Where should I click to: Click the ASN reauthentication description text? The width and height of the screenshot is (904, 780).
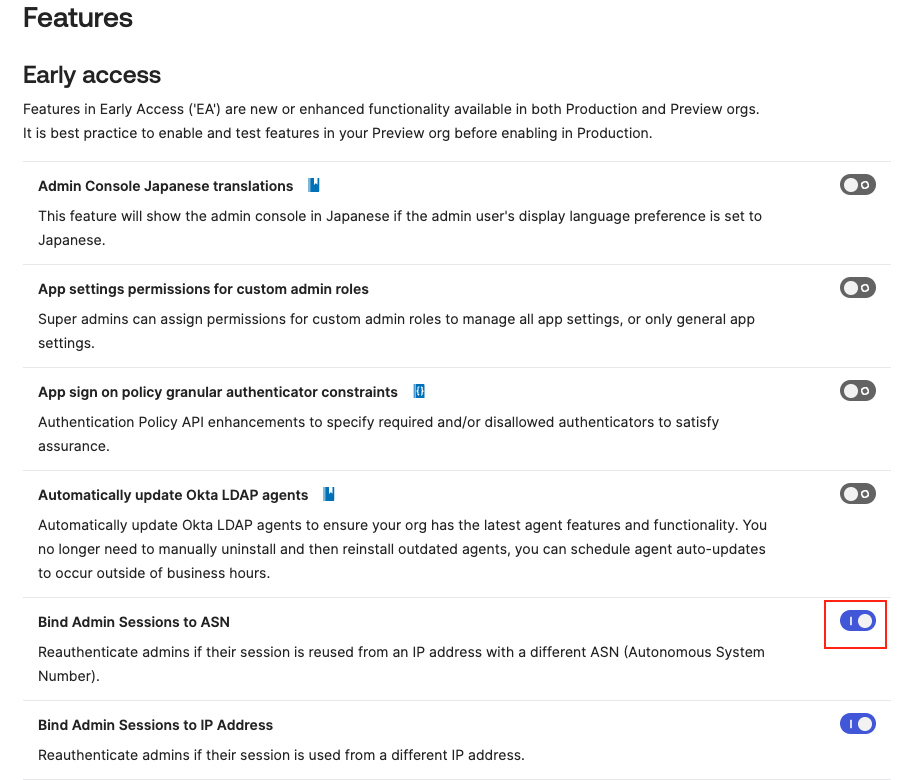pyautogui.click(x=400, y=663)
